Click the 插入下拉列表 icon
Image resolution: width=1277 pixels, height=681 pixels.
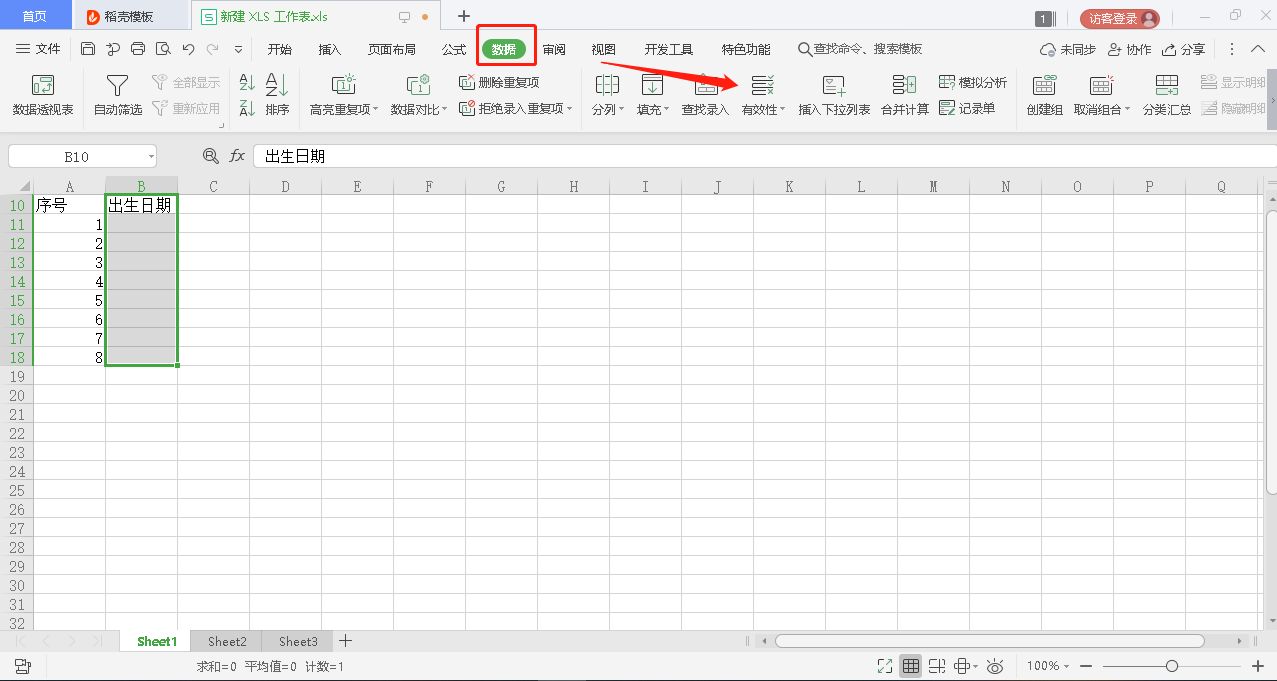coord(834,86)
